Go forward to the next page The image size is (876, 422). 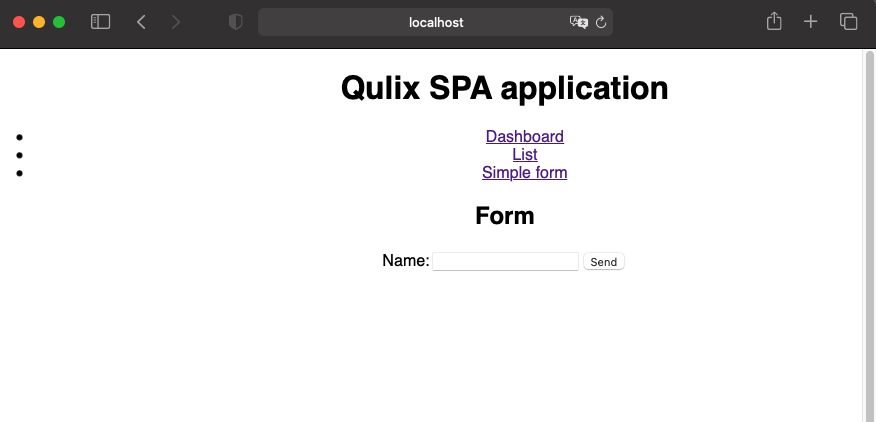coord(176,22)
